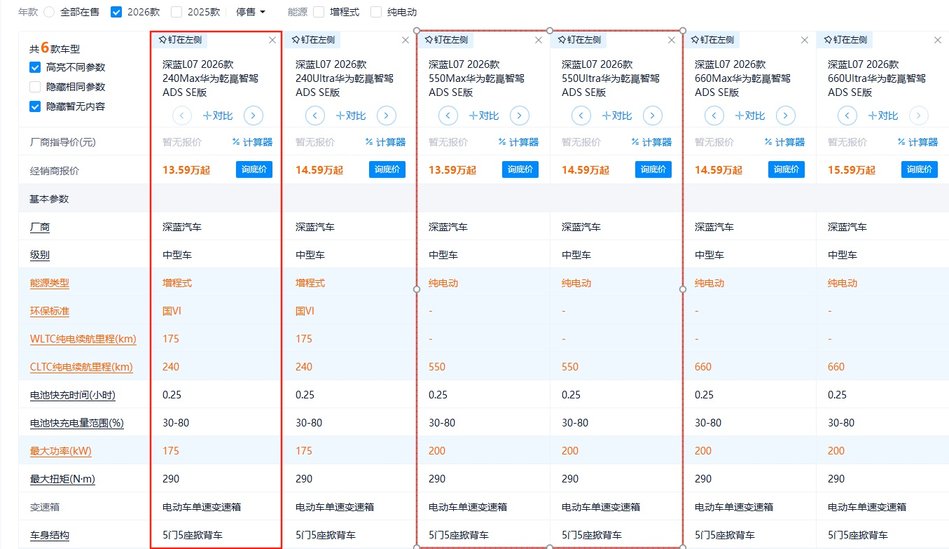
Task: Open the calculator for the 660Ultra model
Action: click(918, 142)
